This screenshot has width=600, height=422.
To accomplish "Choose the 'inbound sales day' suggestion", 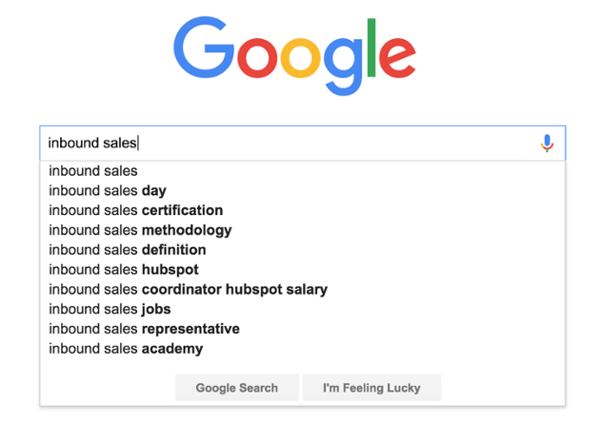I will 108,191.
